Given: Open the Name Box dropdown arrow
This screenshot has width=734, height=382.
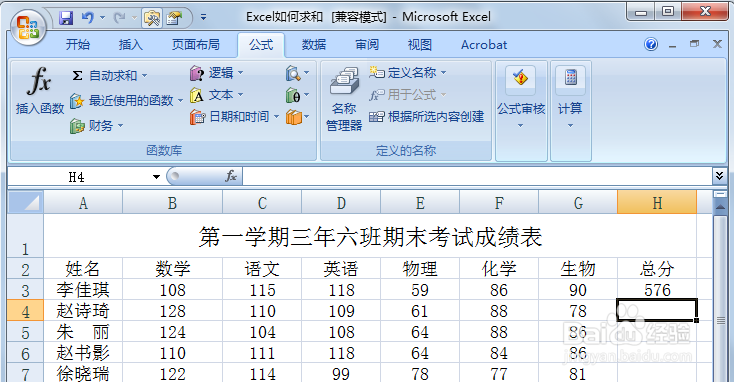Looking at the screenshot, I should [156, 177].
